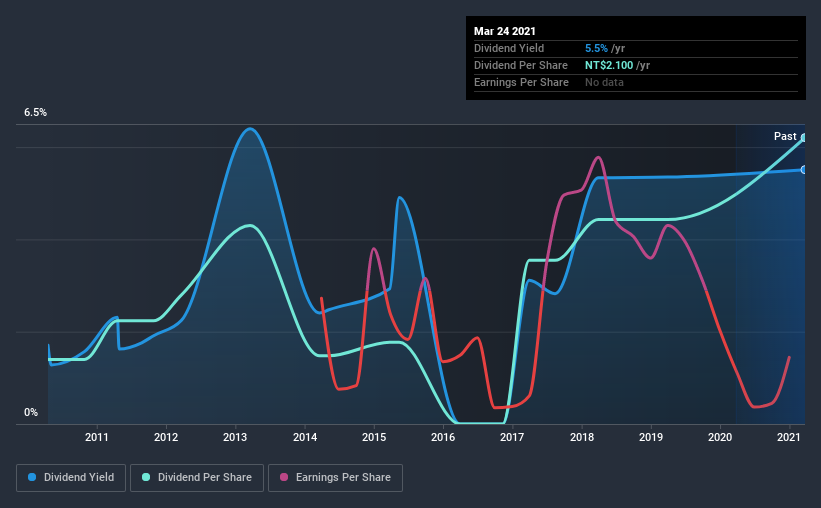This screenshot has width=821, height=508.
Task: Click the tooltip Dividend Yield row label
Action: click(x=509, y=48)
